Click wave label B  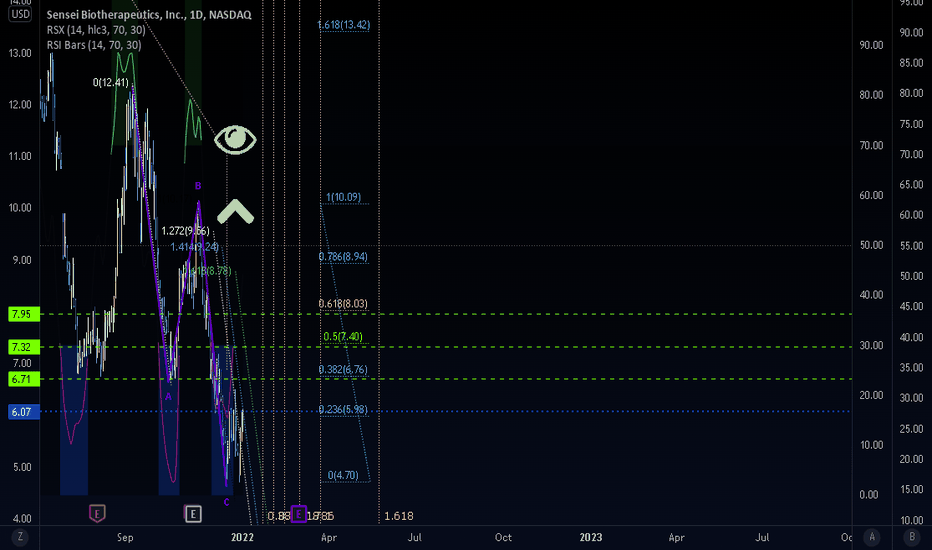coord(198,186)
